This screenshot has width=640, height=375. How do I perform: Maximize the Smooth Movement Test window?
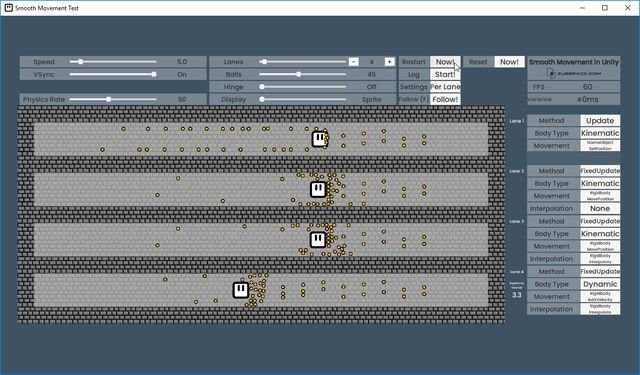pyautogui.click(x=605, y=8)
